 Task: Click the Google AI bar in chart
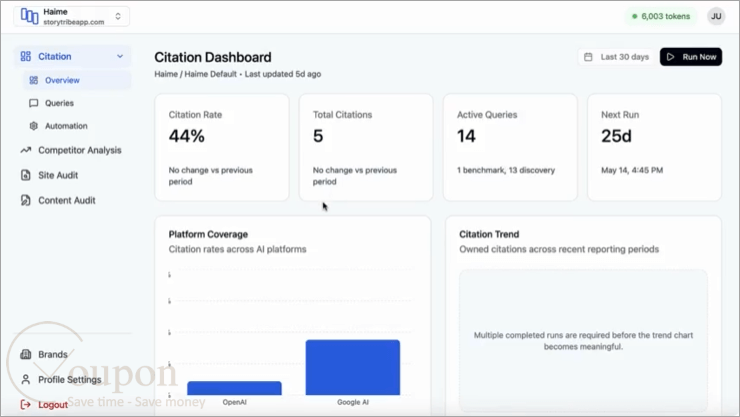353,367
